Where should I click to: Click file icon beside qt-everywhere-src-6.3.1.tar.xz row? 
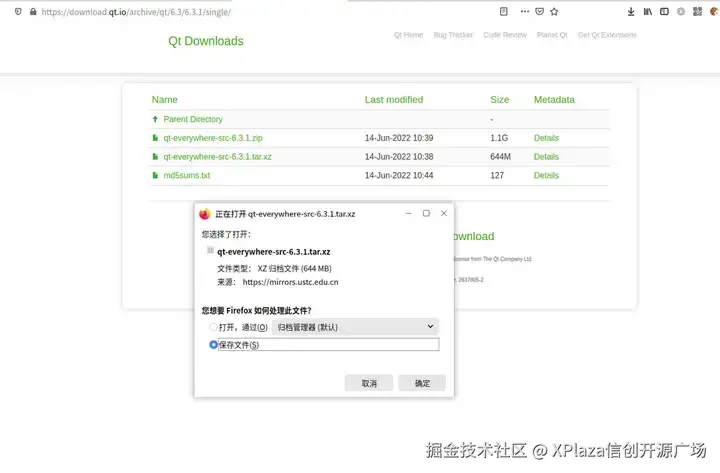(155, 157)
